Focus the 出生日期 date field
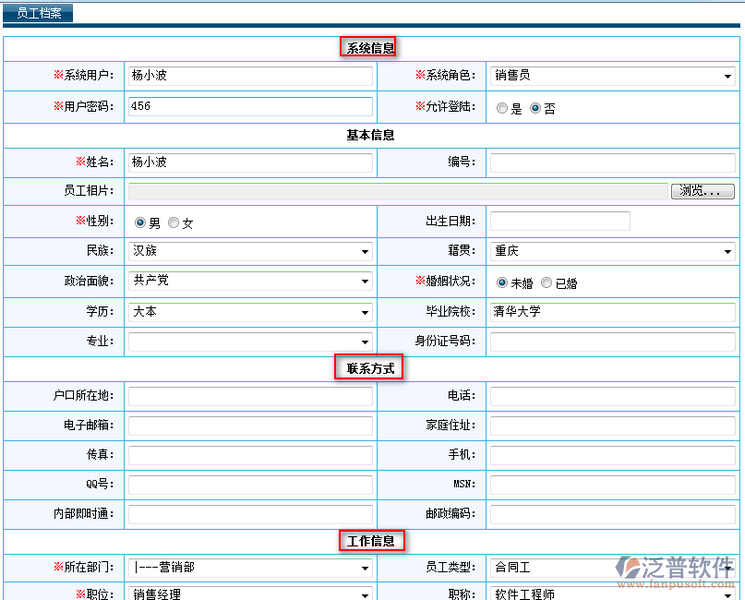 560,221
